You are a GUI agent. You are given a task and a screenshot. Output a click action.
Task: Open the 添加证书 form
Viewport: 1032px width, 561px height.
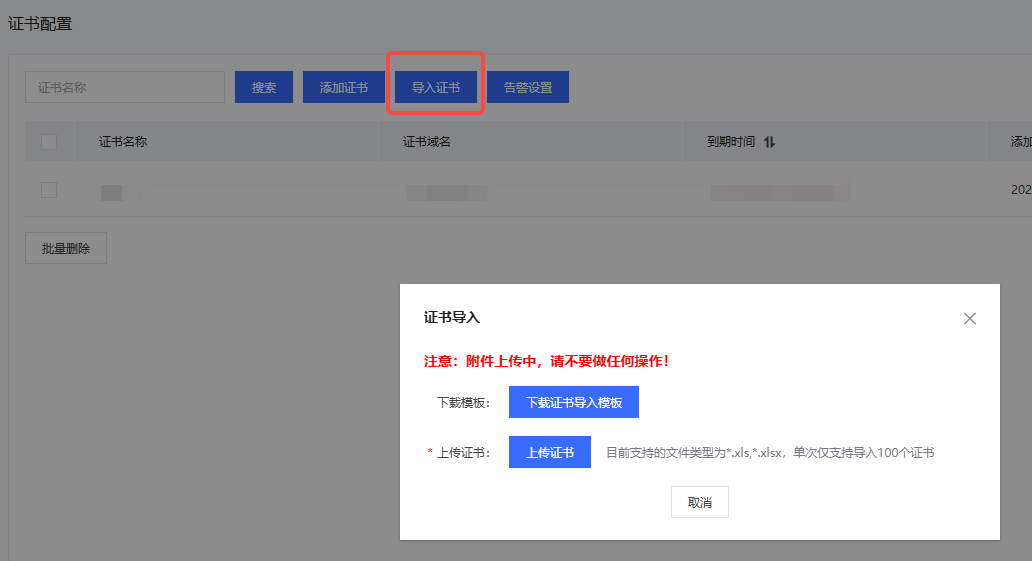(344, 87)
